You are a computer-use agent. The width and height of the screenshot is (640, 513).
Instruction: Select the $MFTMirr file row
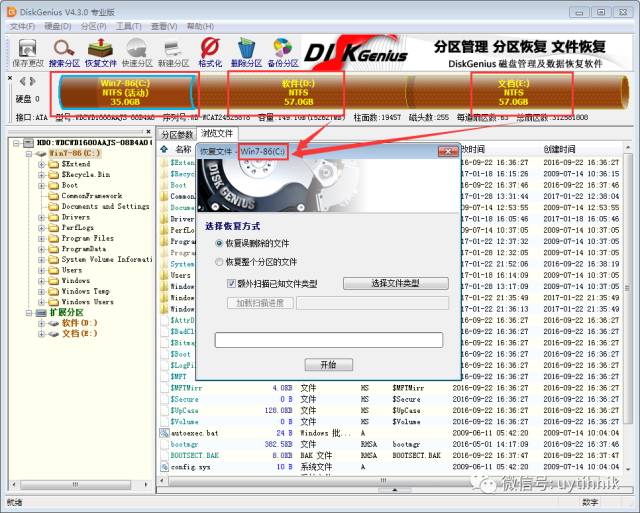[x=390, y=388]
